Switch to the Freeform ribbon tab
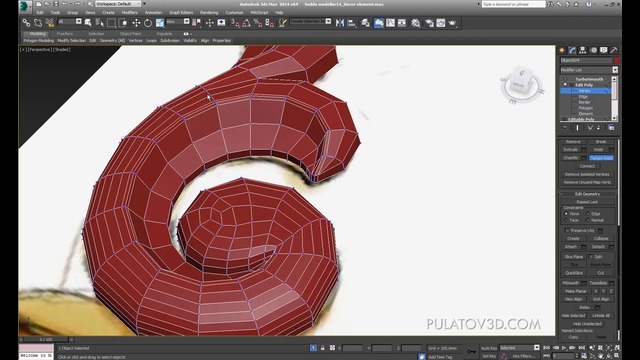This screenshot has width=640, height=360. coord(64,34)
